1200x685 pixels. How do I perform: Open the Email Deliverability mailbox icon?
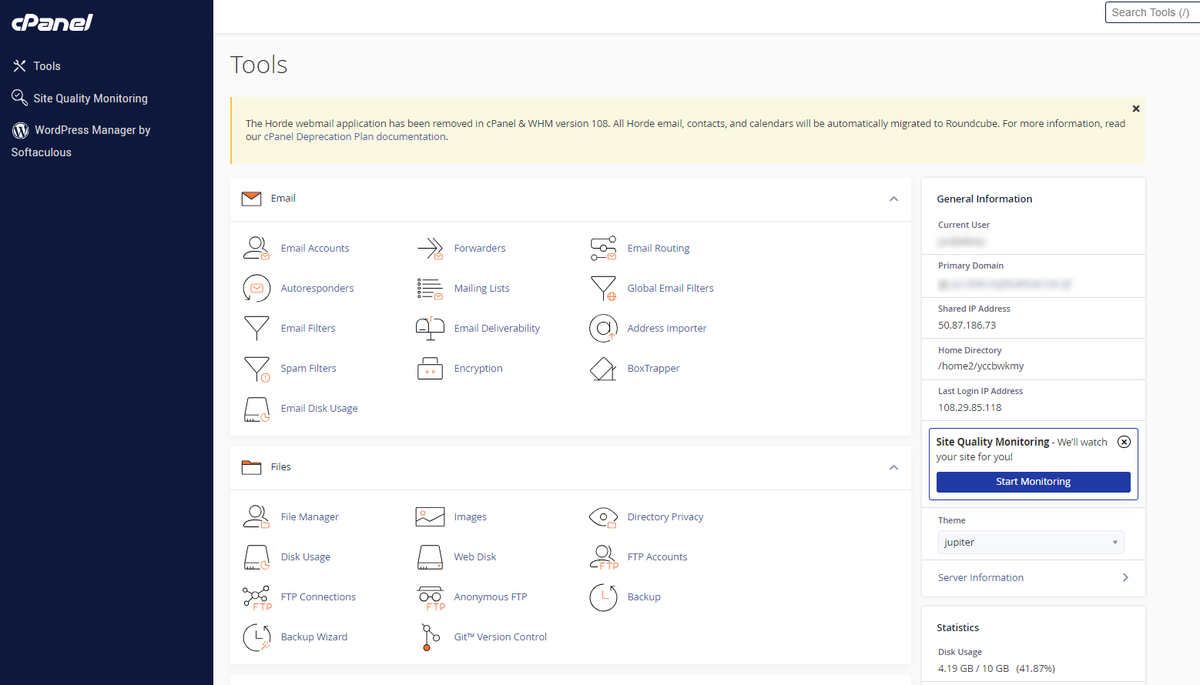tap(430, 328)
